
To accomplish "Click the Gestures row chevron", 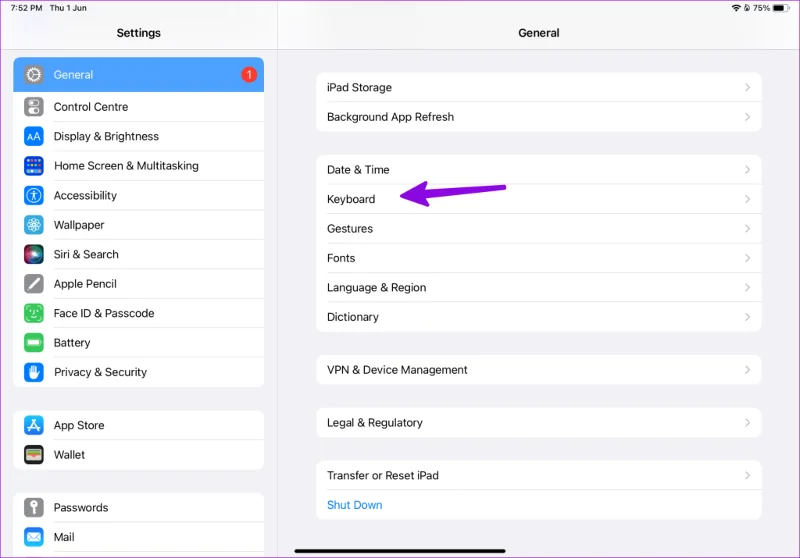I will pyautogui.click(x=747, y=229).
